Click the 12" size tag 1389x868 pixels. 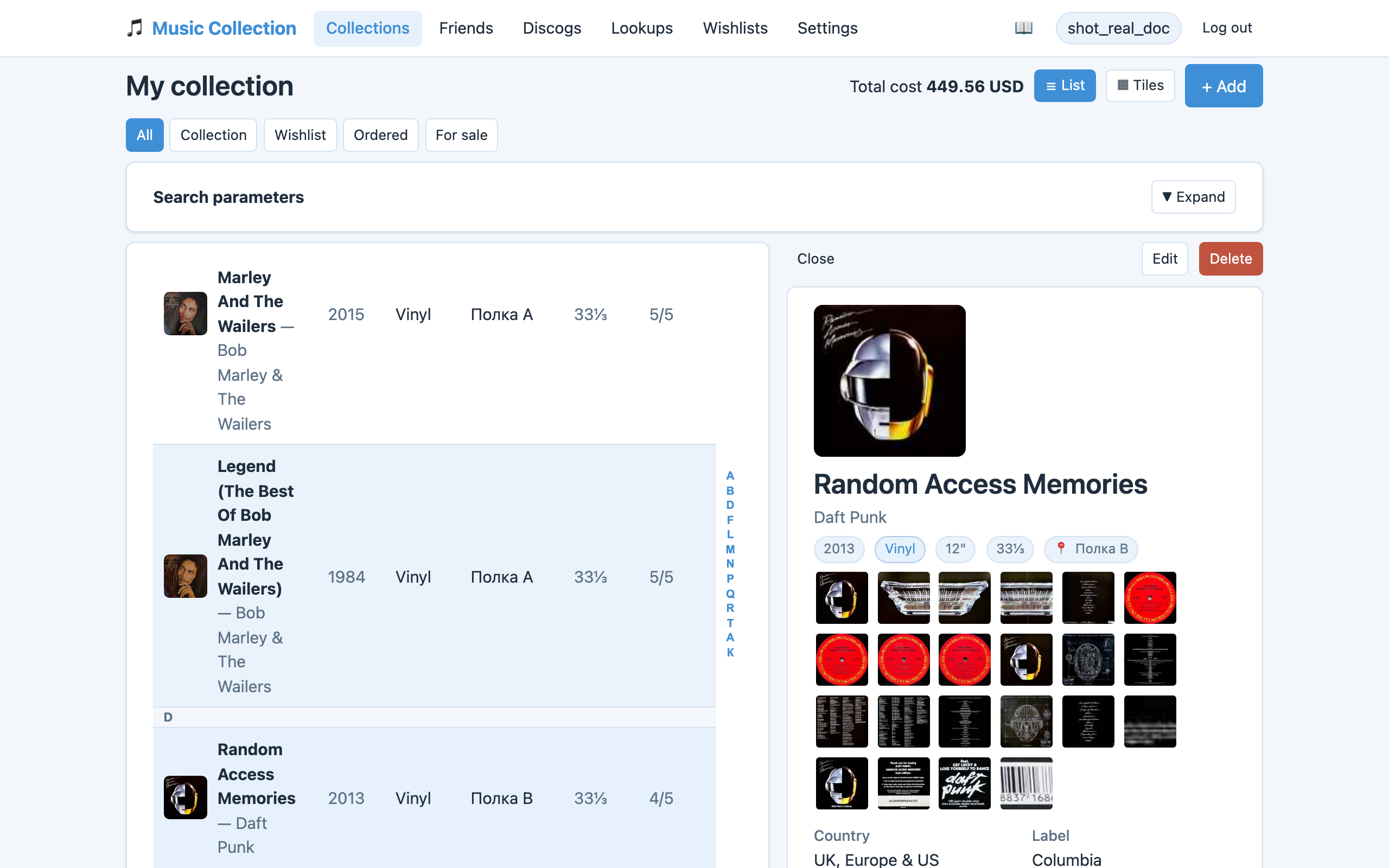(955, 549)
